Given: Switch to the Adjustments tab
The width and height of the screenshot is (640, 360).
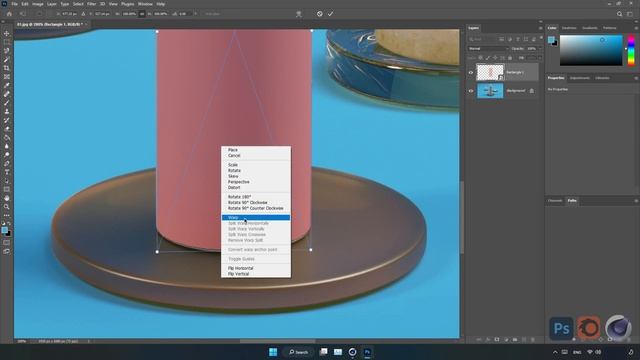Looking at the screenshot, I should coord(580,78).
